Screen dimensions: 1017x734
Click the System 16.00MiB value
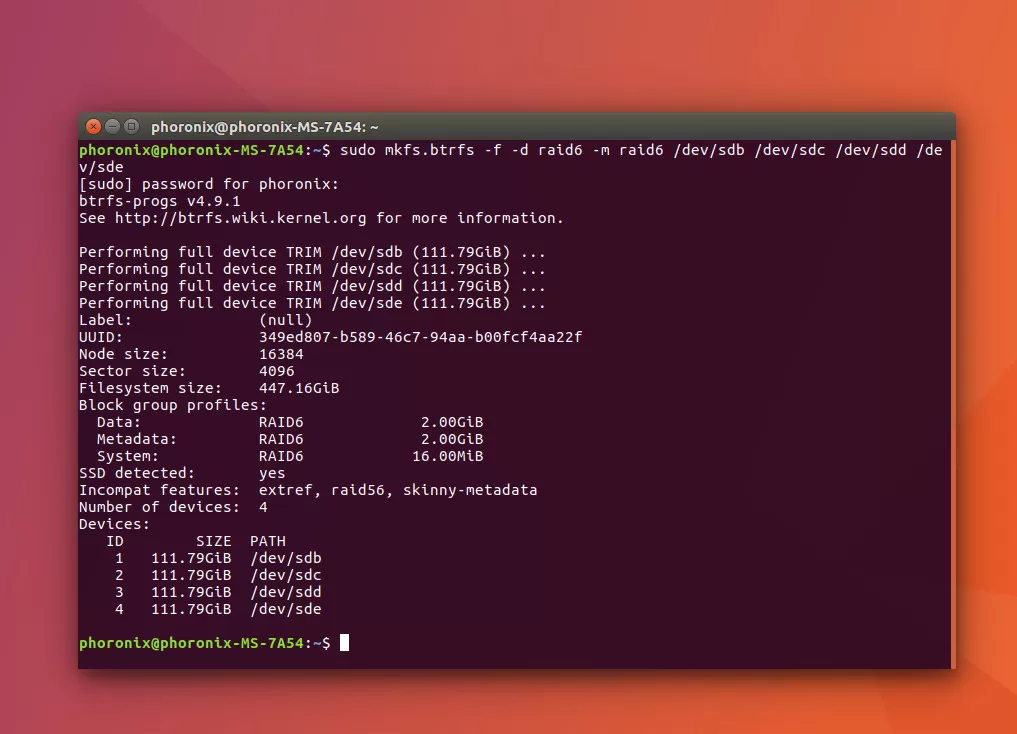448,456
